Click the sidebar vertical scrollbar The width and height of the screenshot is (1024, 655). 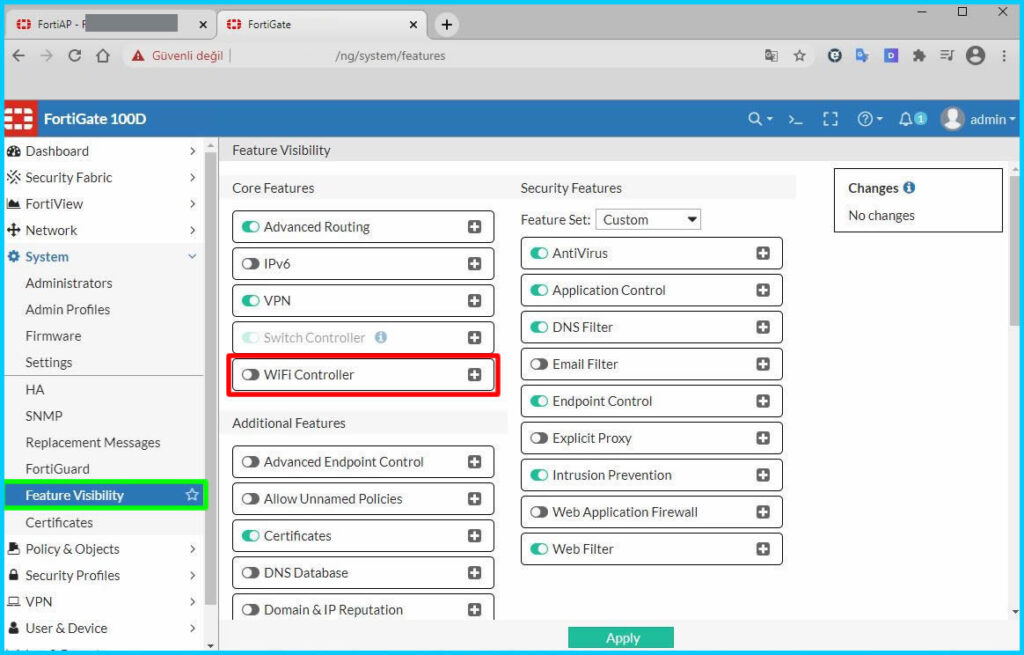pyautogui.click(x=210, y=379)
